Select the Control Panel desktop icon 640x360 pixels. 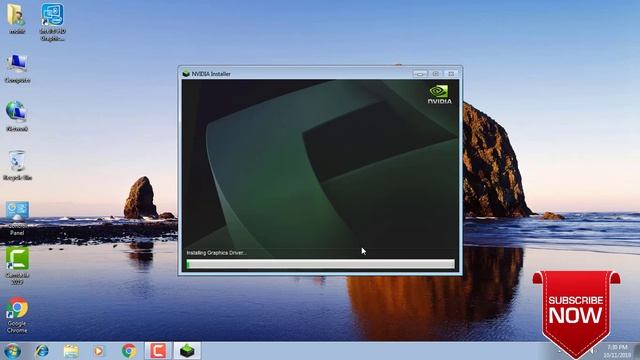pos(17,218)
